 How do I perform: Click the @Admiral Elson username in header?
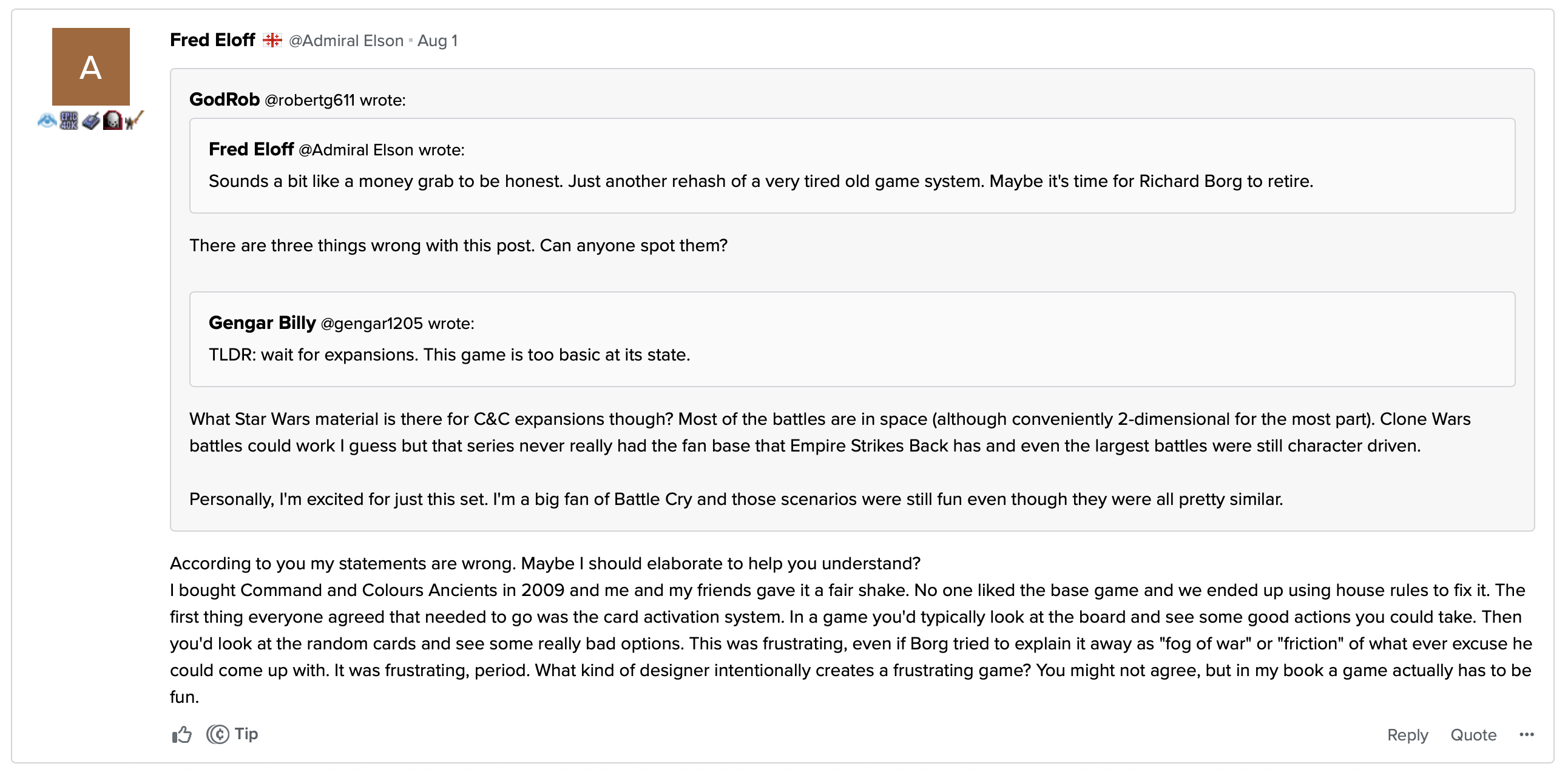pos(346,41)
